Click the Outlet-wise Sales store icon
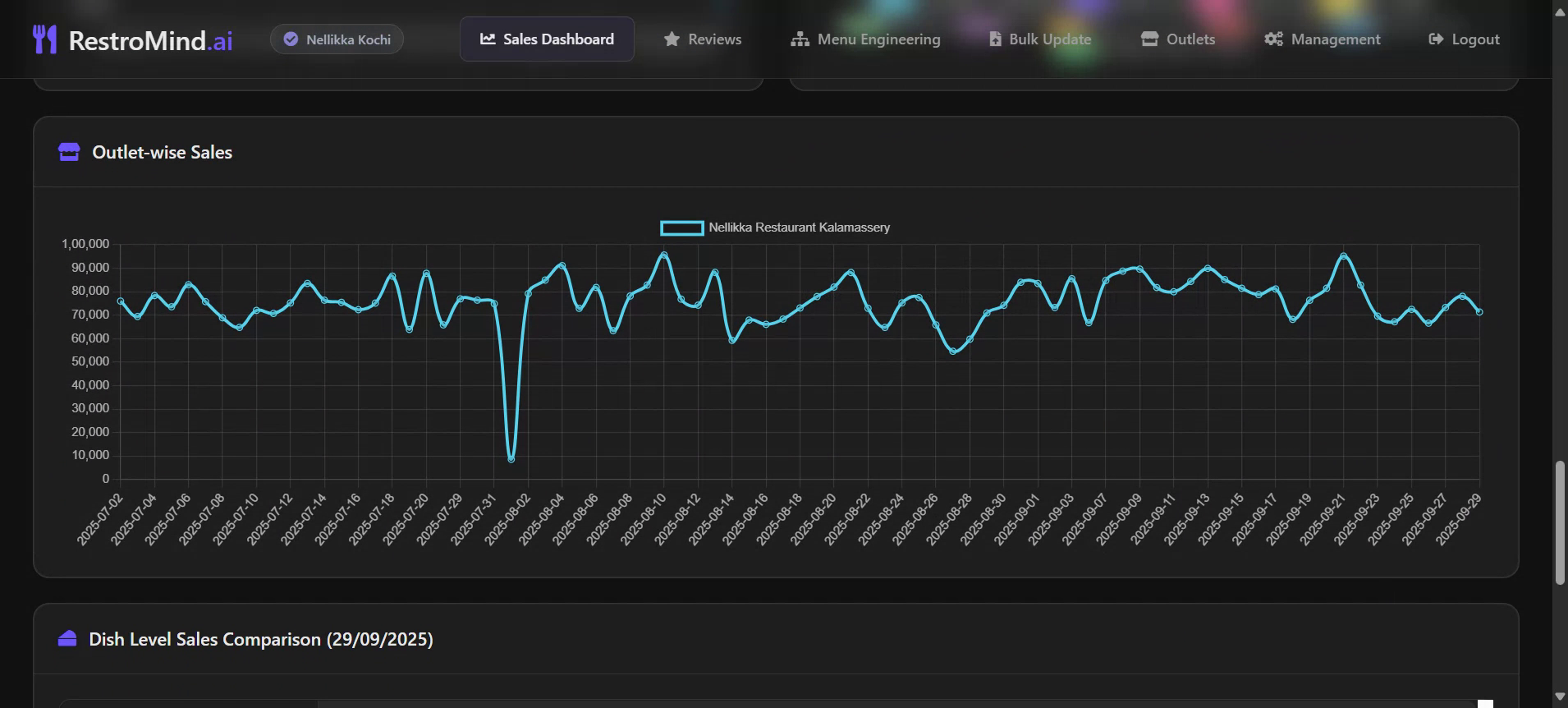 pos(69,152)
